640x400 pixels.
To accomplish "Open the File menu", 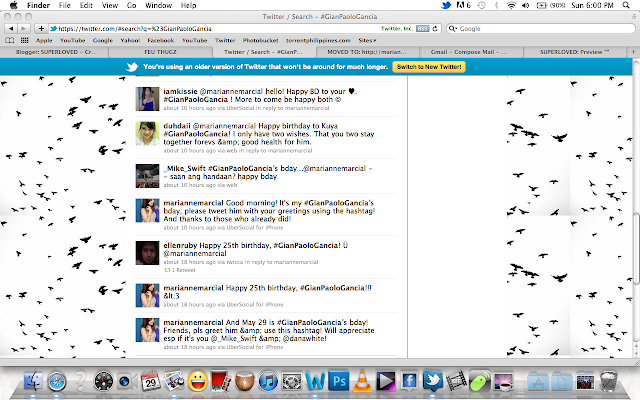I will (x=64, y=5).
